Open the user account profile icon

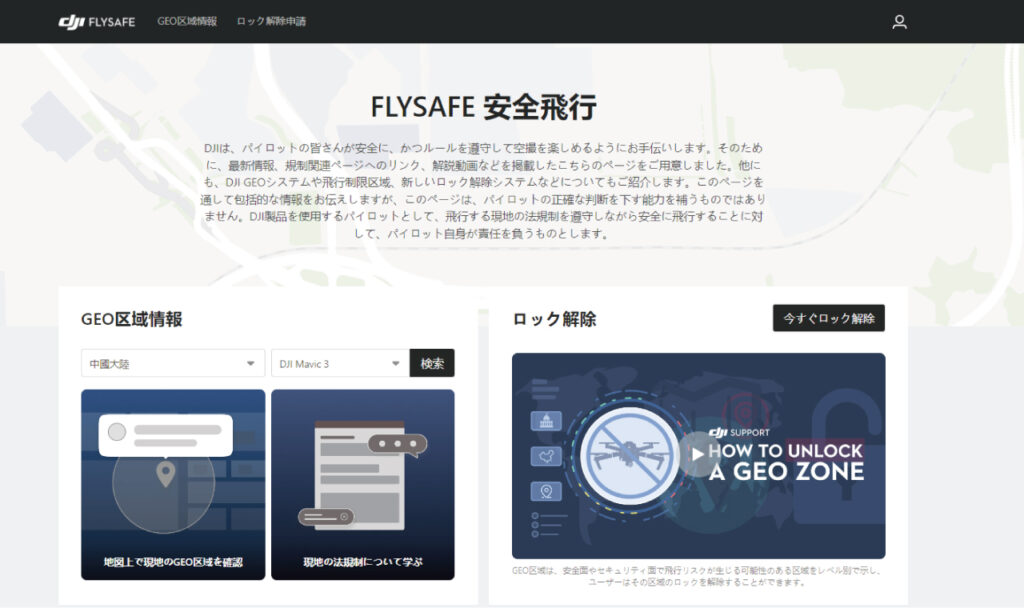coord(899,22)
